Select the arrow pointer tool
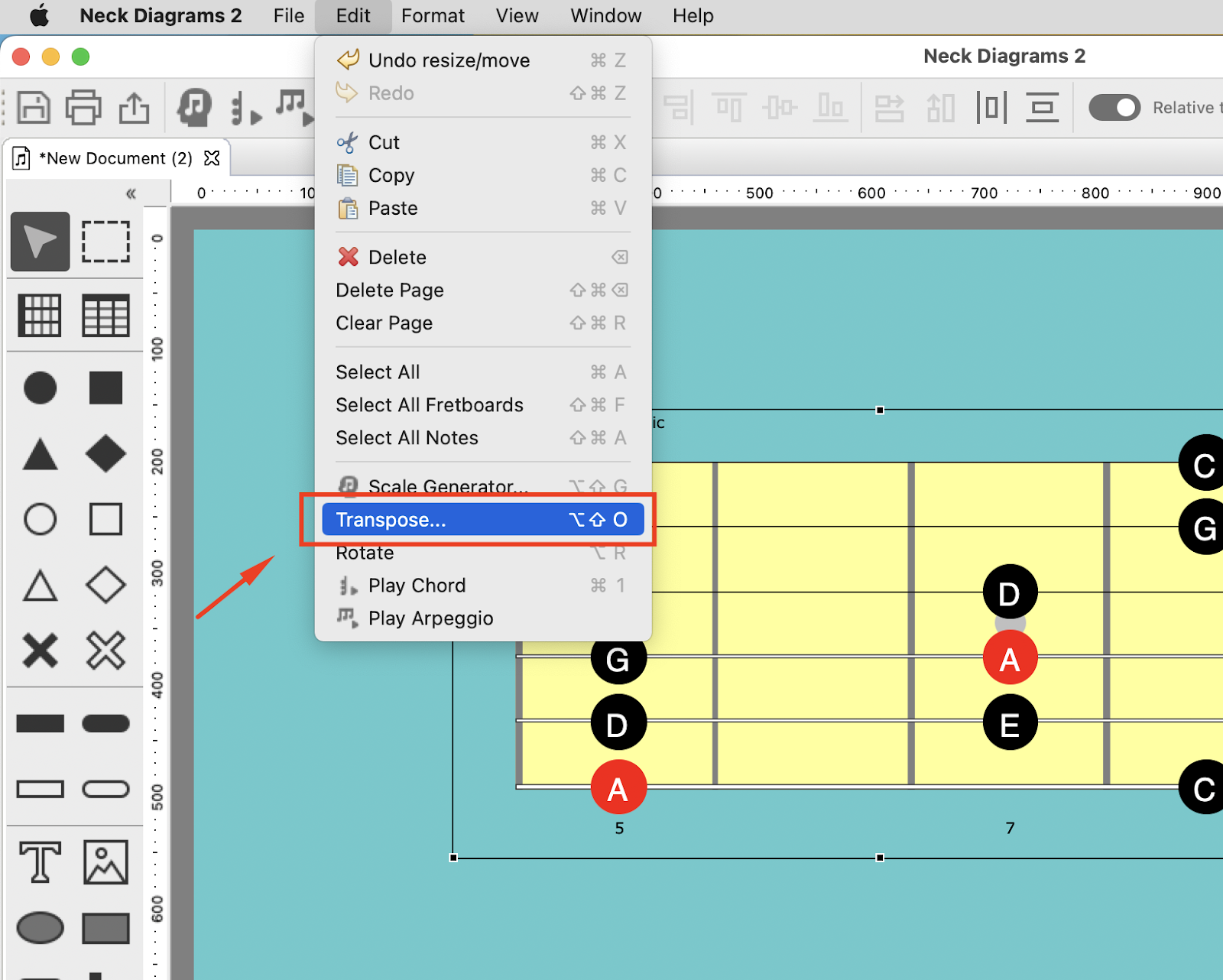Image resolution: width=1223 pixels, height=980 pixels. [x=41, y=242]
